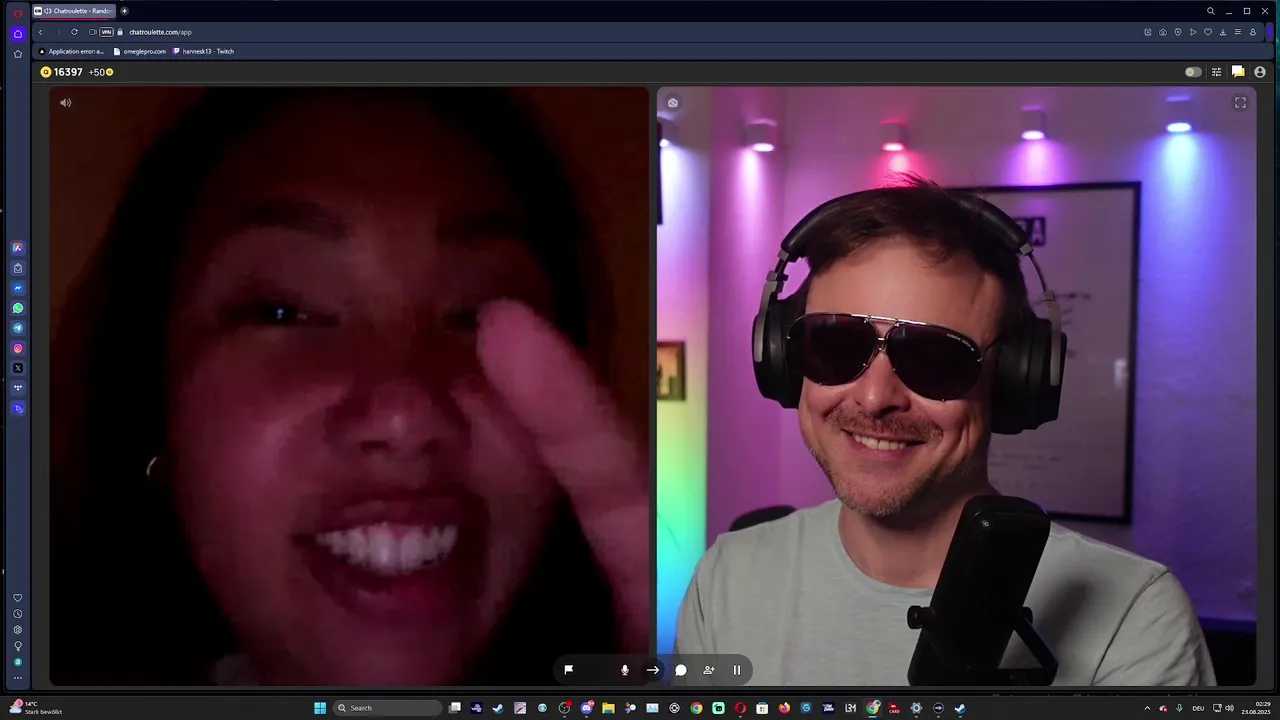Report the stranger with the flag icon
Viewport: 1280px width, 720px height.
point(568,670)
